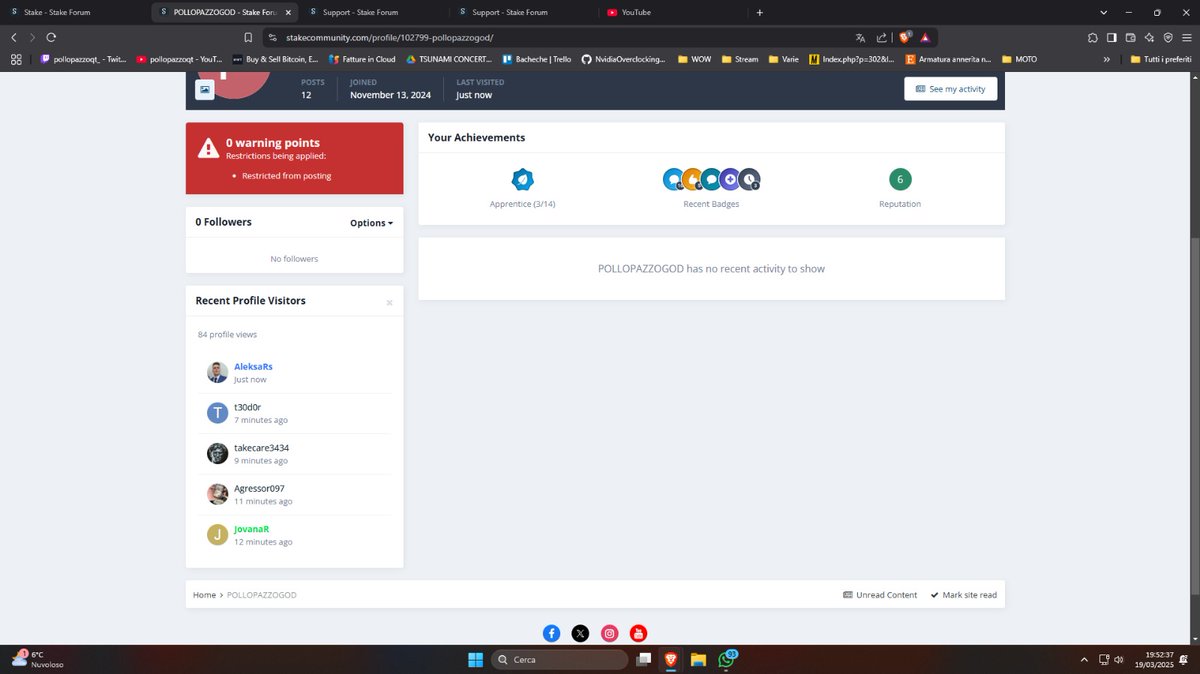Click the last Recent Badges clock icon
1200x674 pixels.
pos(749,179)
